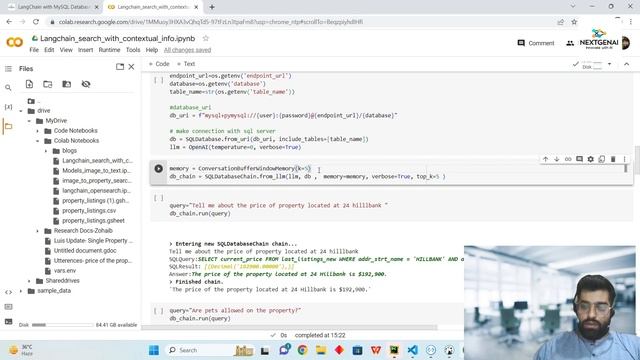Expand the Research Docs-Zohaib folder
640x360 pixels.
38,231
